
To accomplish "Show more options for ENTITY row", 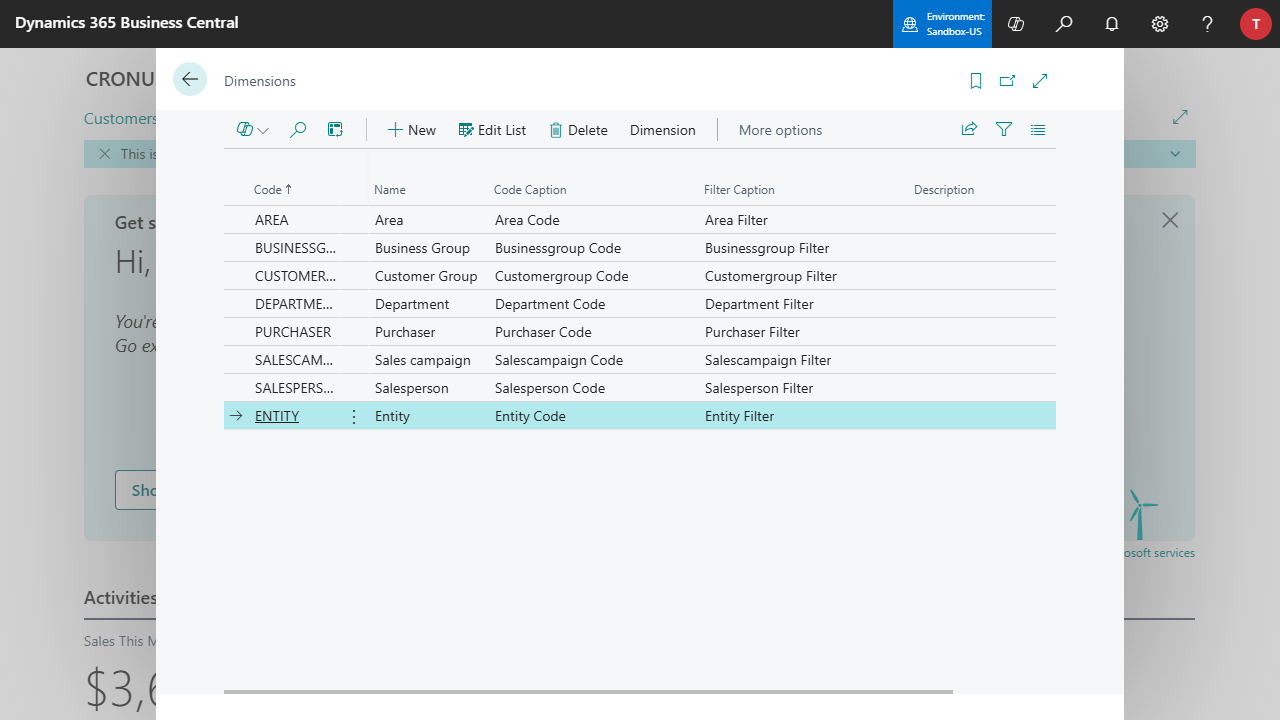I will 353,416.
